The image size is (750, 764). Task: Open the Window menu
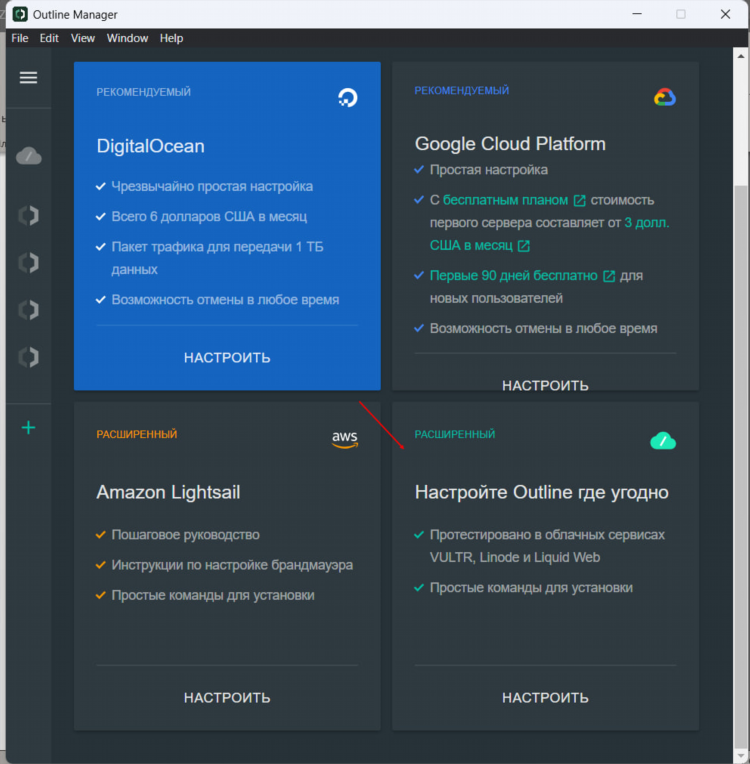point(127,38)
